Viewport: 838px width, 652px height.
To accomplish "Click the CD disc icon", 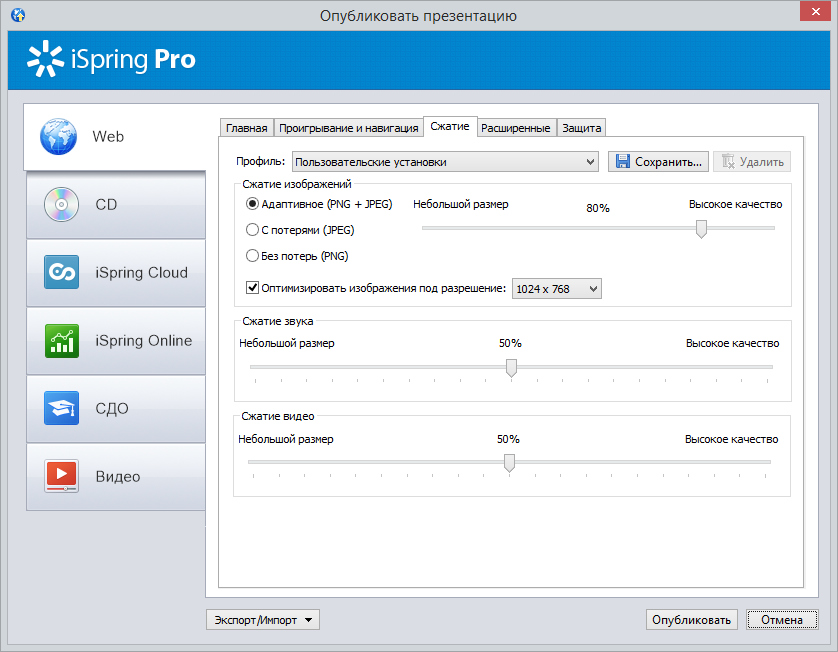I will [x=61, y=205].
